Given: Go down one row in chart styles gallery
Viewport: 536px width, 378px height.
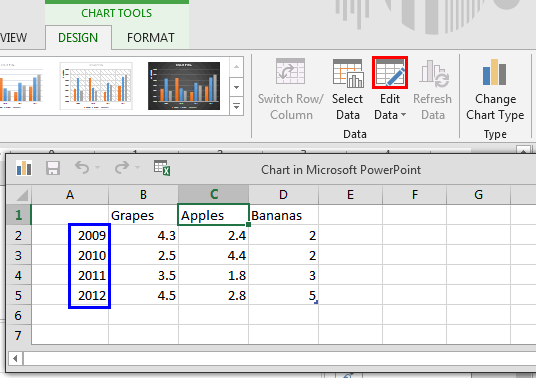Looking at the screenshot, I should click(236, 87).
